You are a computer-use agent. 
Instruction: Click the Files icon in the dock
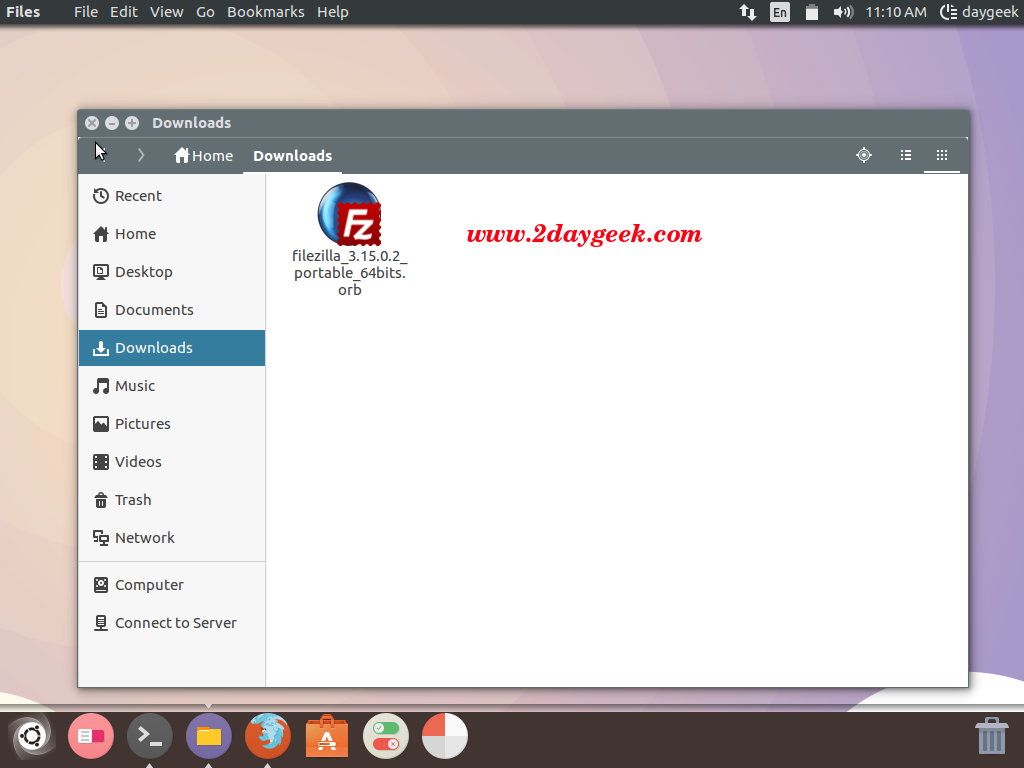coord(209,736)
